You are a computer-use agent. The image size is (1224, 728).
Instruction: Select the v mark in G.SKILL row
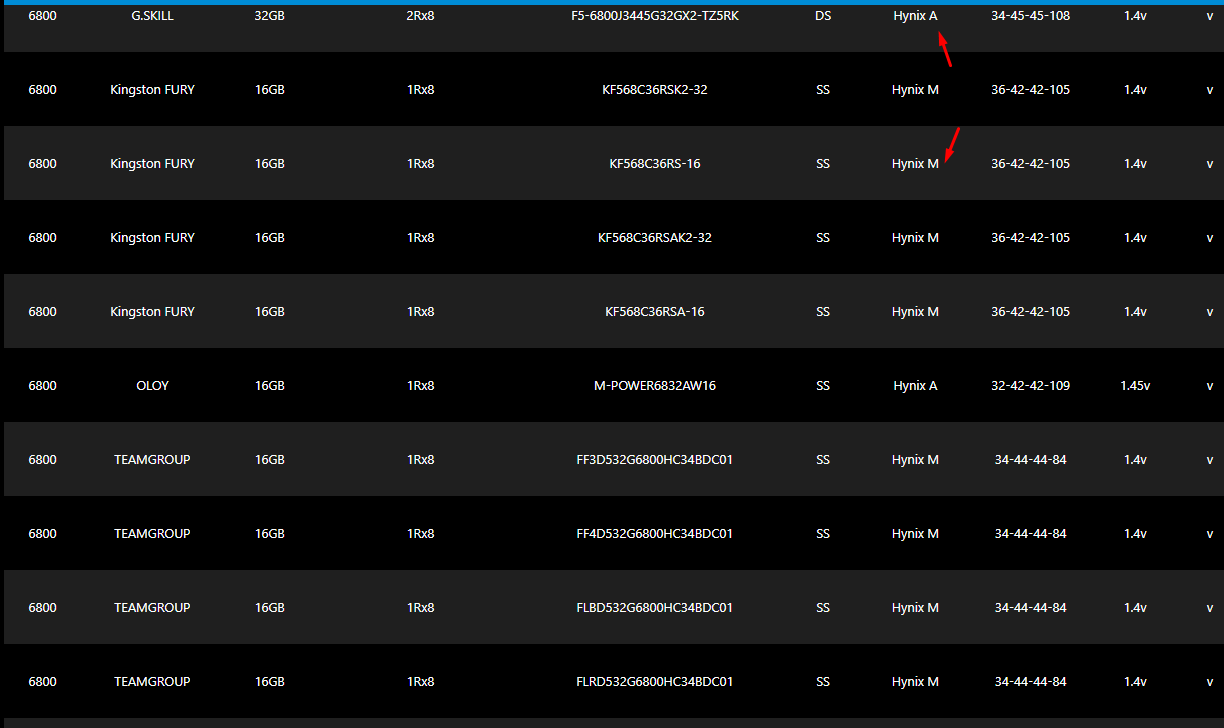1209,16
